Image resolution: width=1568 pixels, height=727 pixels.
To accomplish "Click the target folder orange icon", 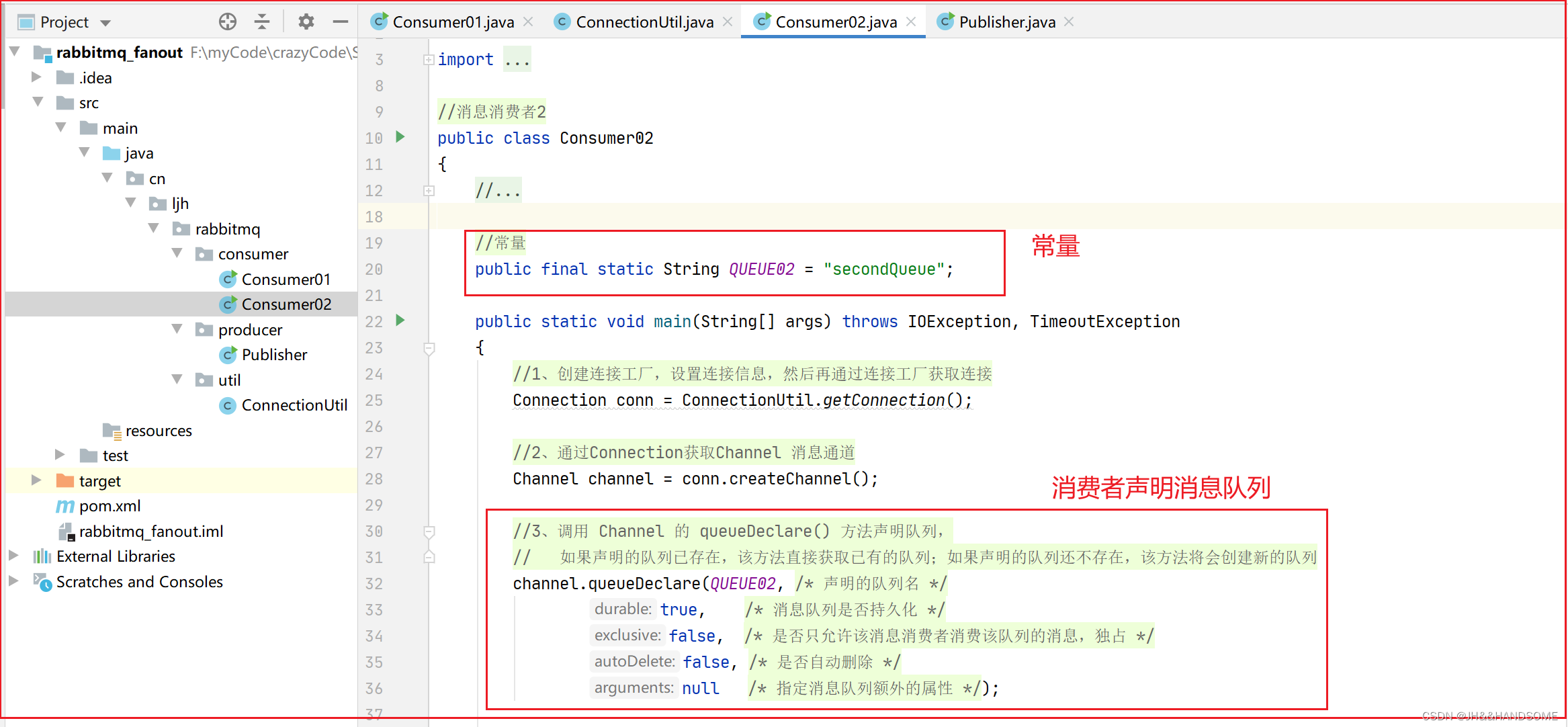I will click(65, 480).
